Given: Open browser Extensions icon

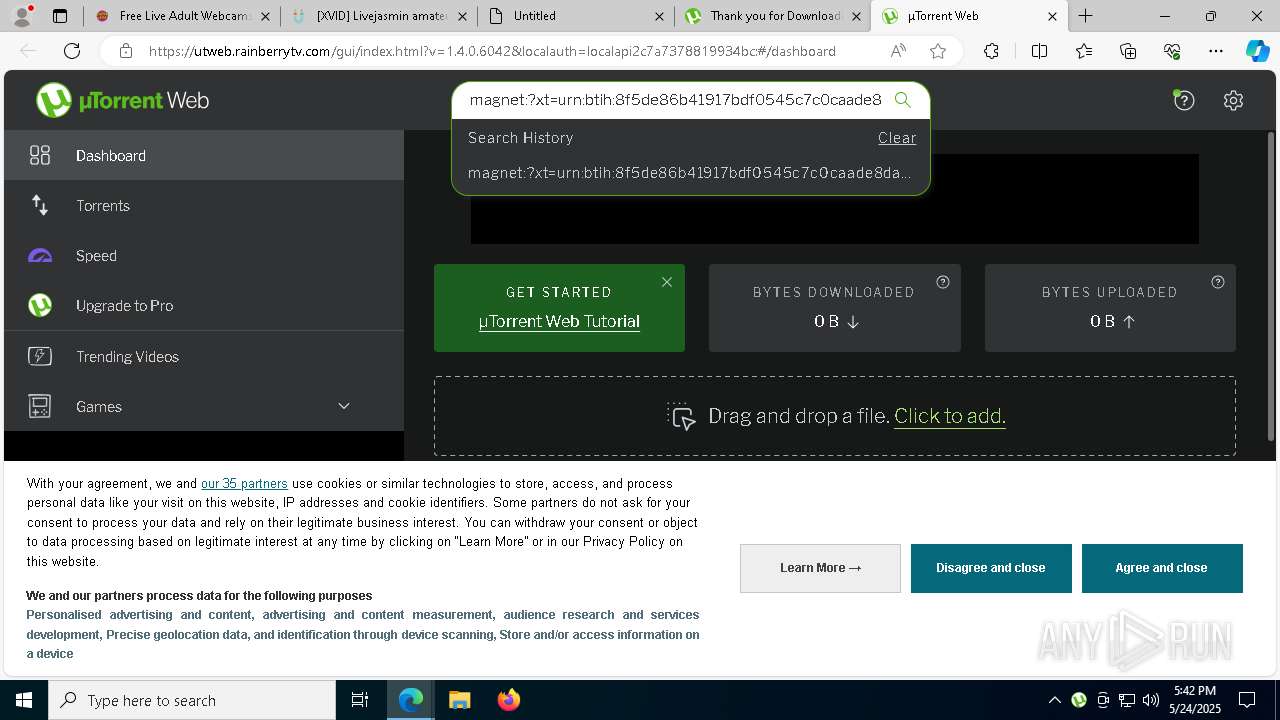Looking at the screenshot, I should coord(991,51).
